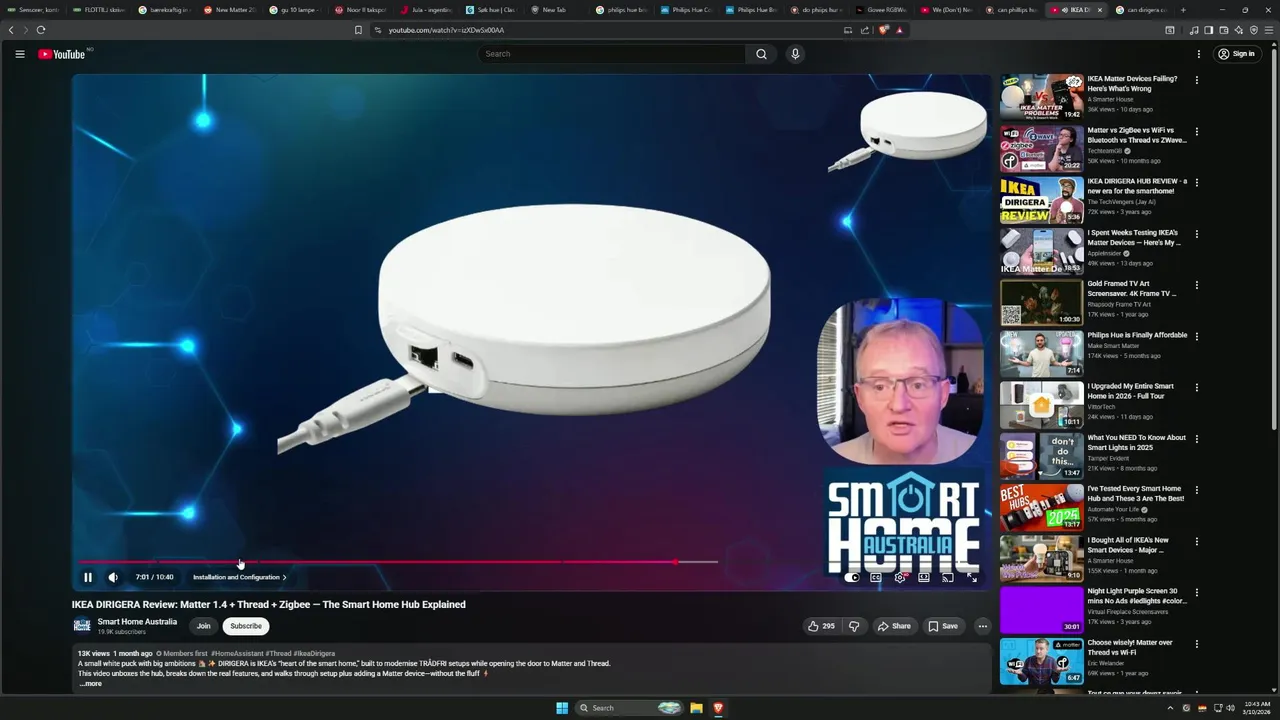
Task: Open options for Philips Hue is Finally Affordable
Action: click(1196, 337)
